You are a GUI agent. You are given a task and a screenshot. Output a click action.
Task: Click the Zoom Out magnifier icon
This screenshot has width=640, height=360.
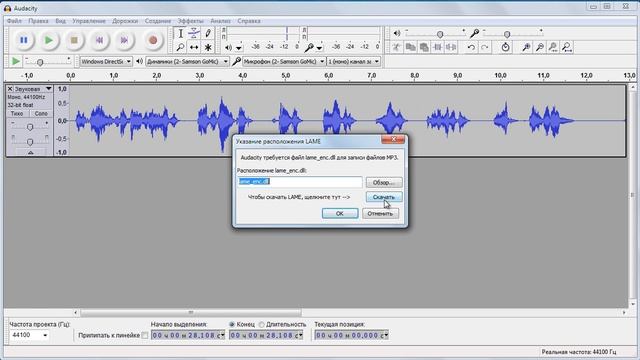pos(540,47)
